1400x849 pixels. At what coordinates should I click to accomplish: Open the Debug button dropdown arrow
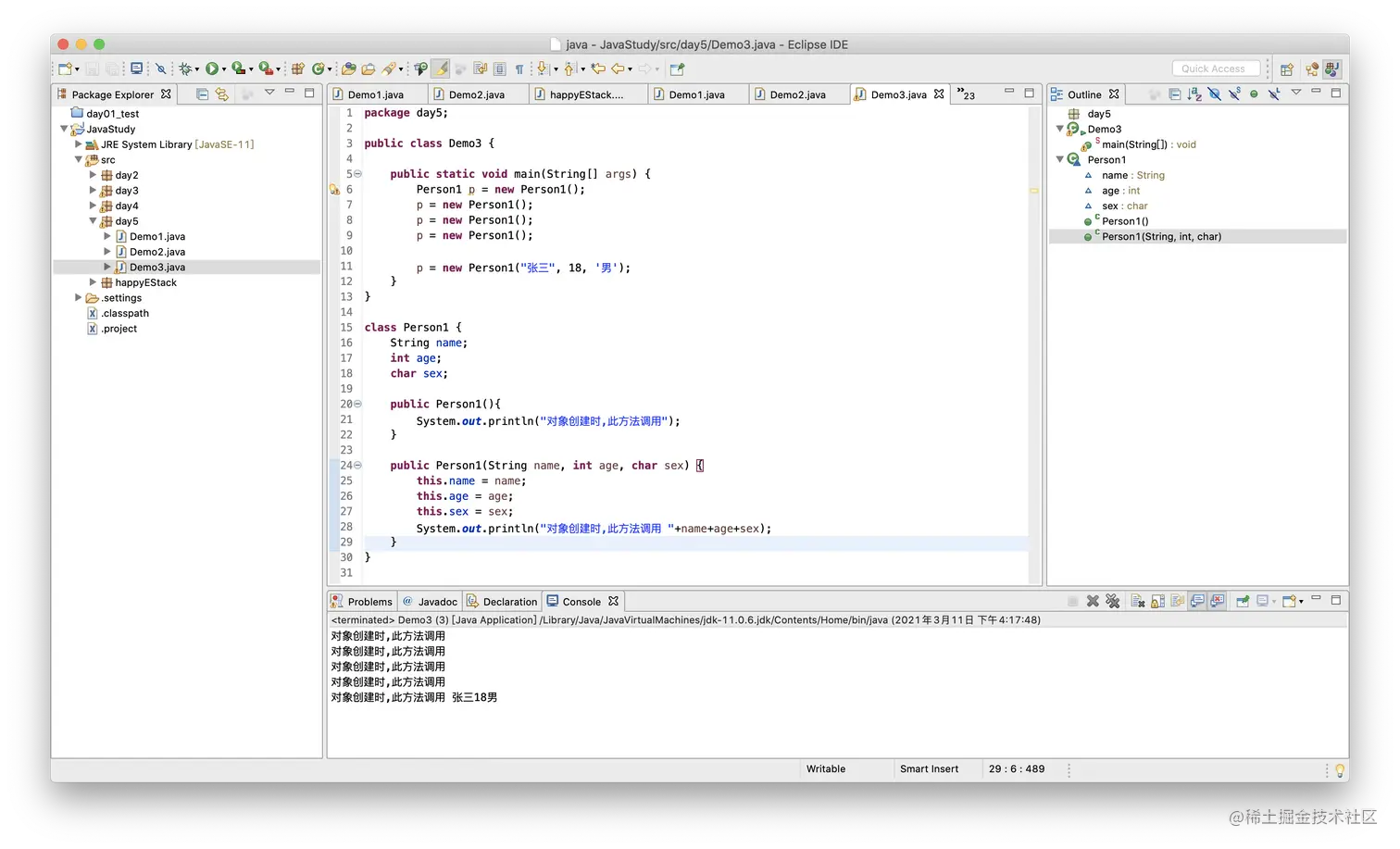(x=196, y=69)
